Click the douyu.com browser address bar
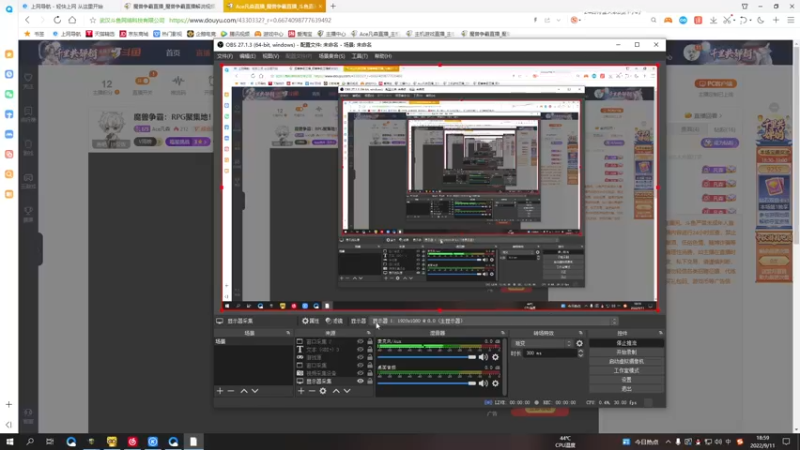The width and height of the screenshot is (800, 450). pyautogui.click(x=306, y=20)
